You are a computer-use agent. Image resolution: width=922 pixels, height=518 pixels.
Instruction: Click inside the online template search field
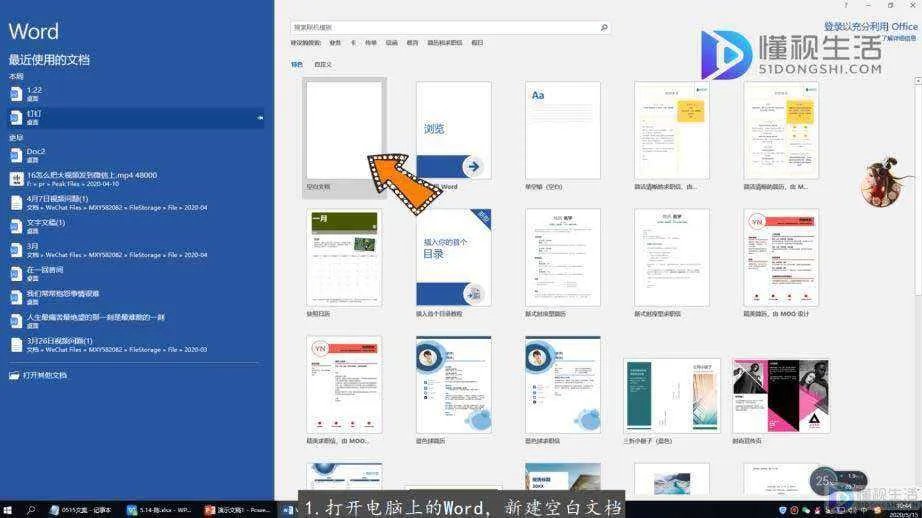tap(440, 28)
